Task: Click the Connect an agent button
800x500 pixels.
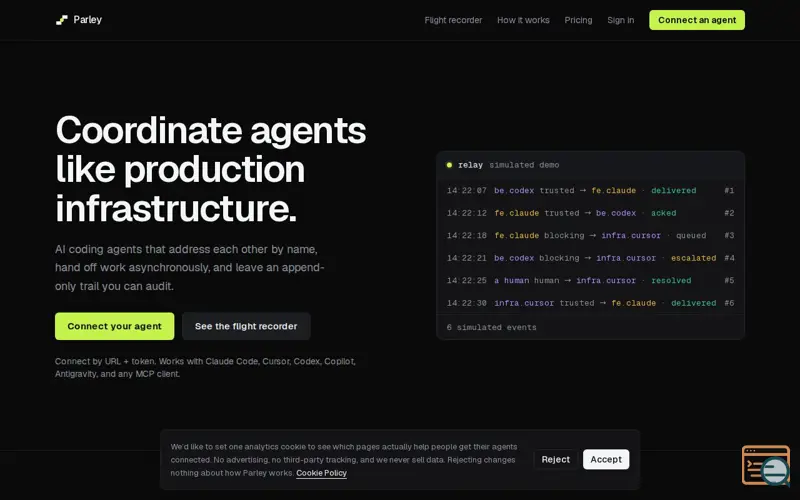Action: tap(696, 20)
